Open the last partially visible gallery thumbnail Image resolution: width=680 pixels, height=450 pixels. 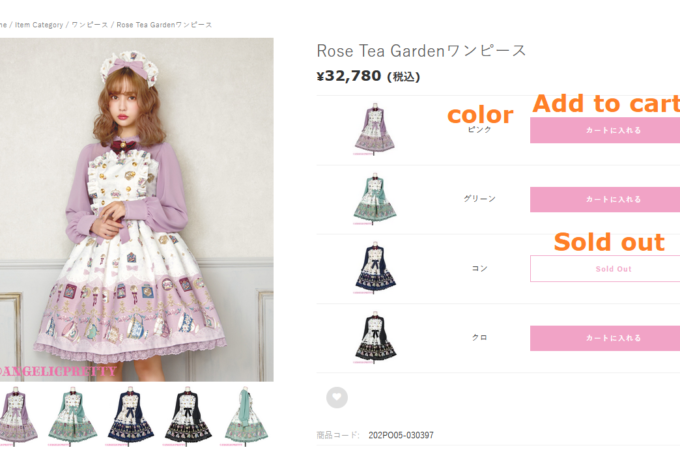click(x=245, y=416)
